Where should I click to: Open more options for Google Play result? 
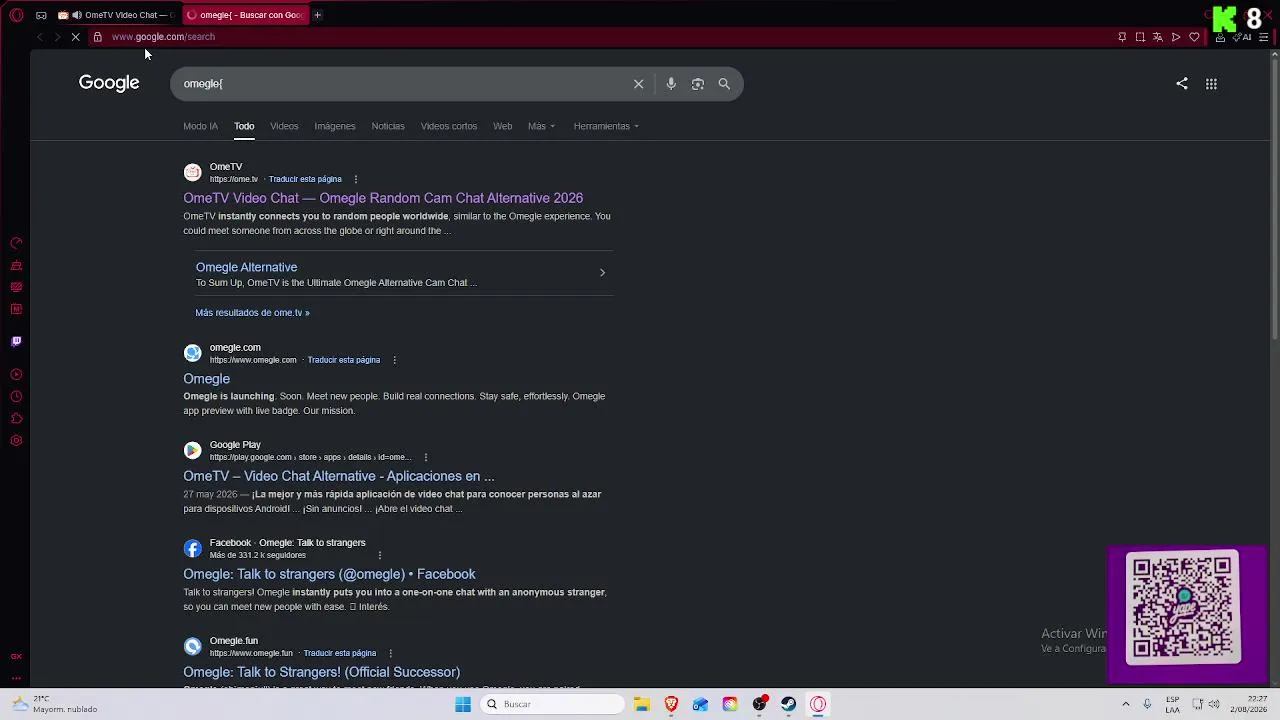[x=426, y=457]
